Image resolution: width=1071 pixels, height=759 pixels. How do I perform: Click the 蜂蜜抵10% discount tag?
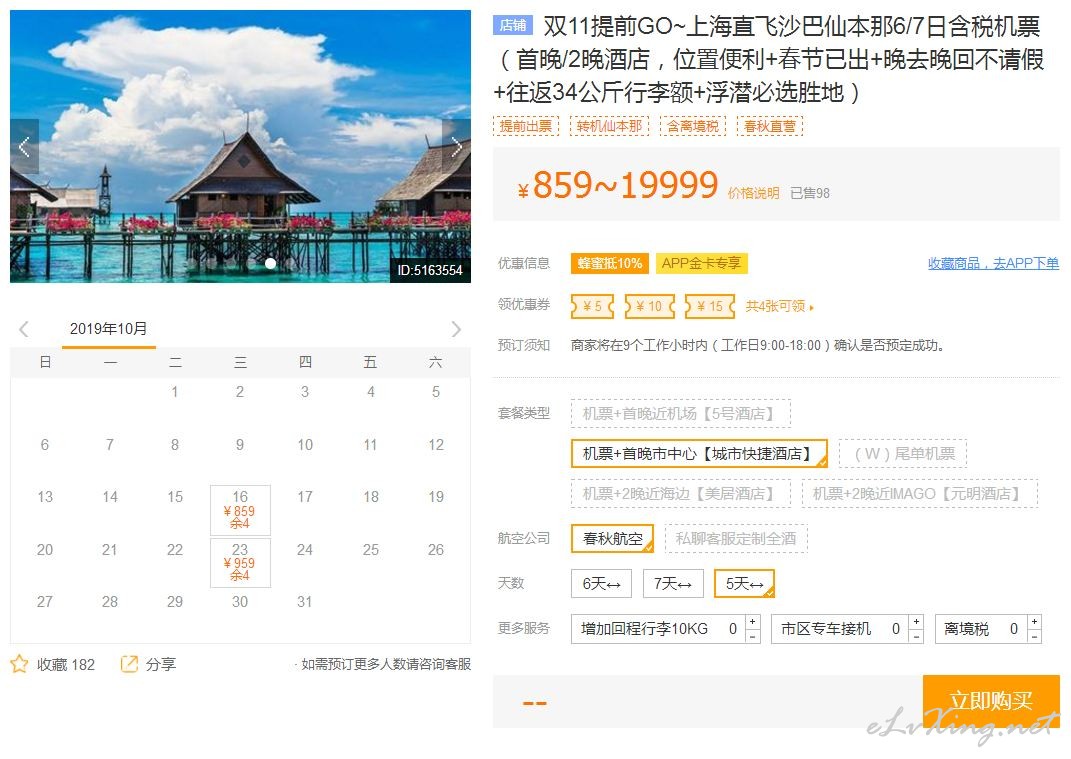click(610, 263)
